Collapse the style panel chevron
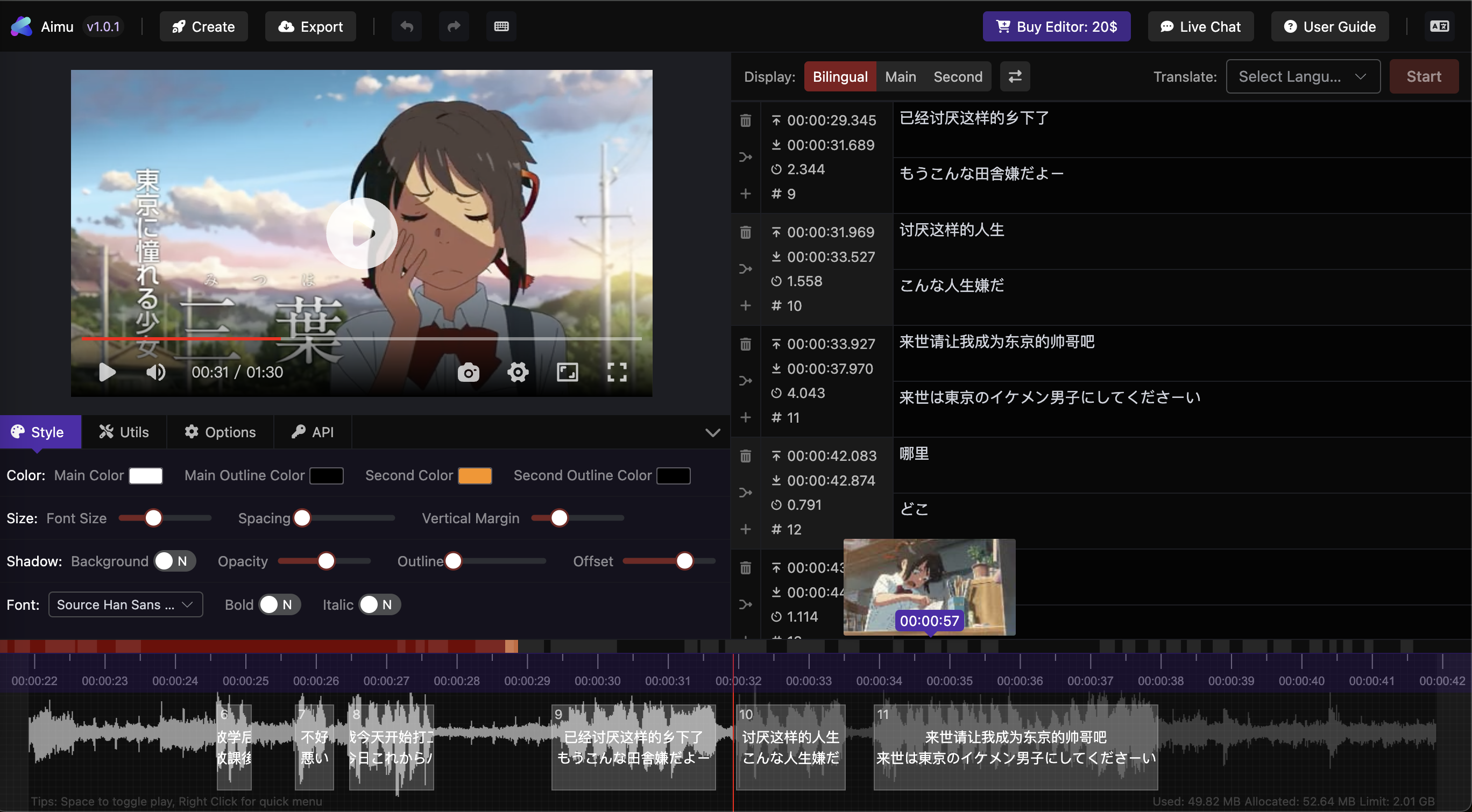This screenshot has height=812, width=1472. coord(712,432)
